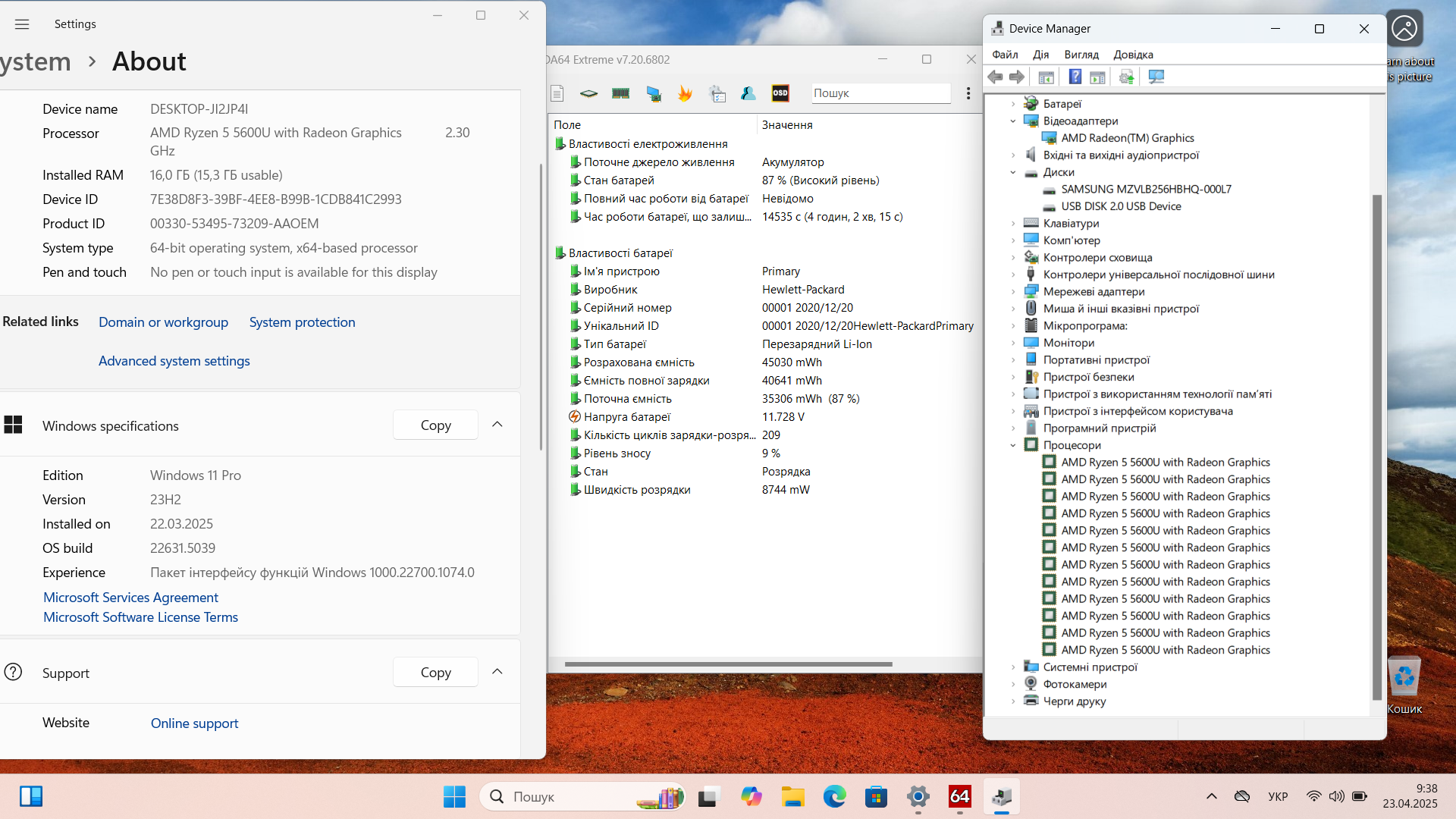Expand the Мережеві адаптери tree node
This screenshot has width=1456, height=819.
tap(1013, 292)
